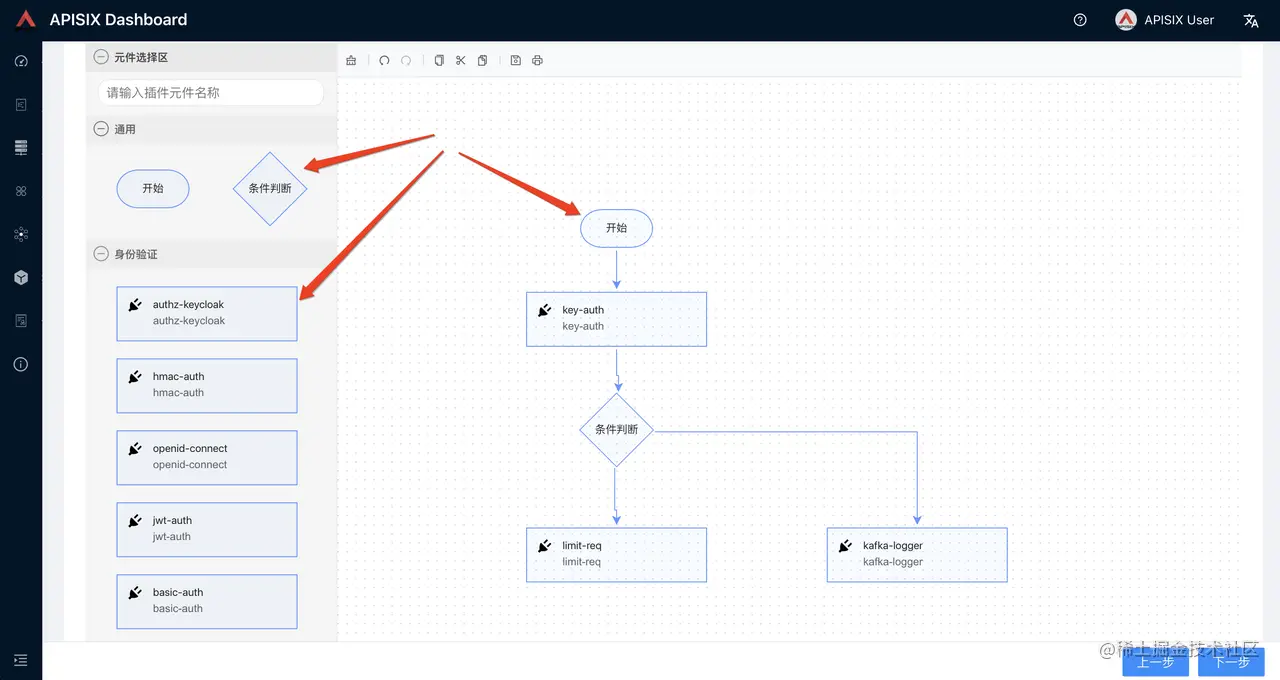Click the clear canvas broom icon

351,61
